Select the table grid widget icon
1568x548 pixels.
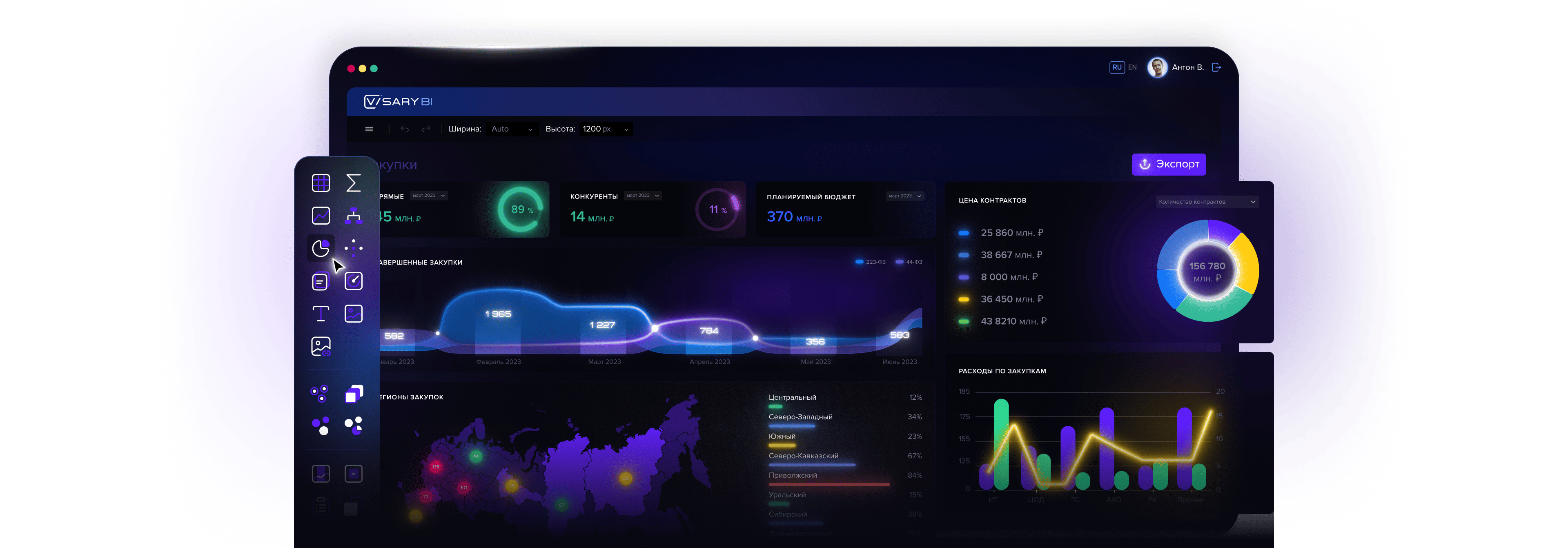321,183
